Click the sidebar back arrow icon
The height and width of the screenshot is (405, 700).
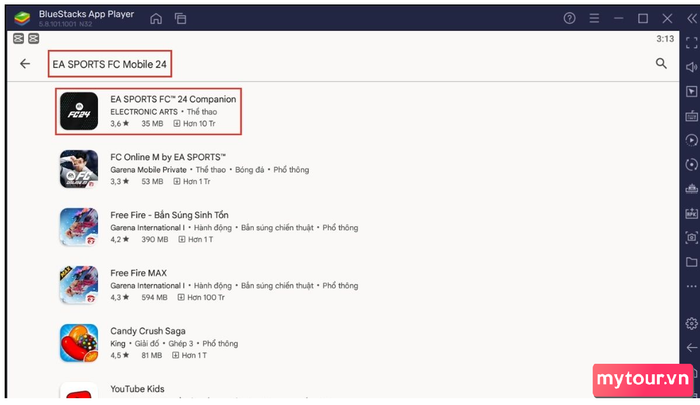[692, 347]
